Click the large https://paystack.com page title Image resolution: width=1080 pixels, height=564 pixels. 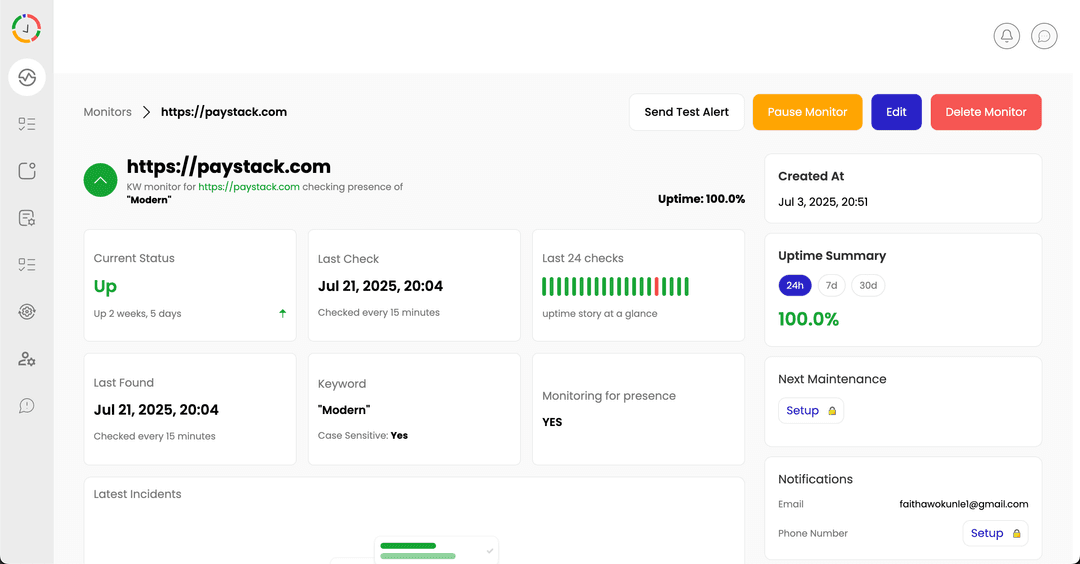(x=229, y=167)
